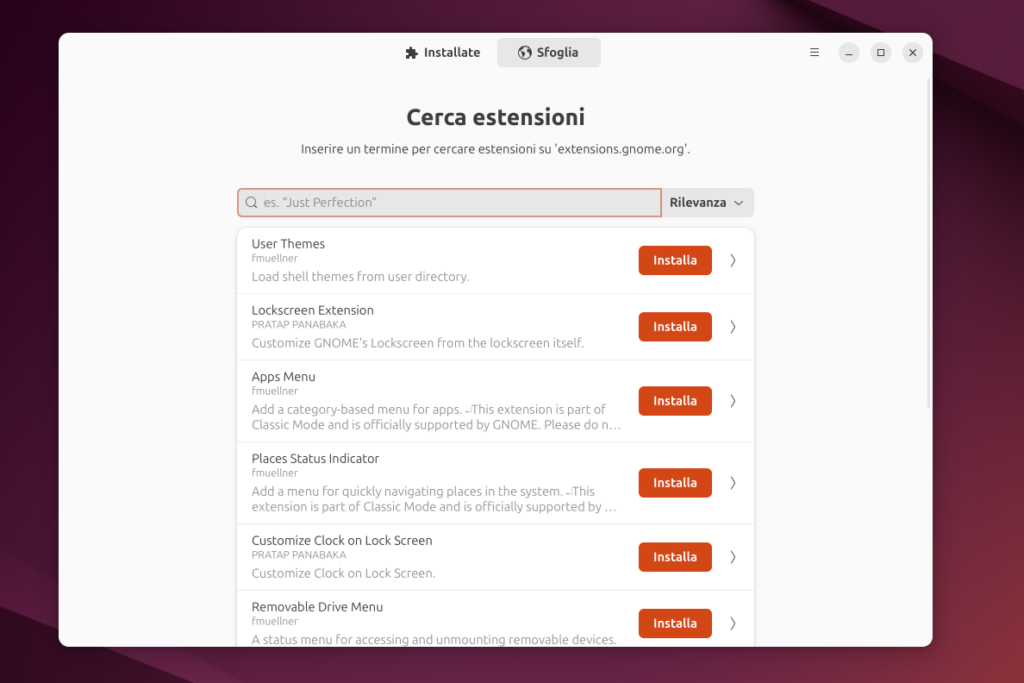Expand details for Removable Drive Menu
The width and height of the screenshot is (1024, 683).
pyautogui.click(x=733, y=623)
